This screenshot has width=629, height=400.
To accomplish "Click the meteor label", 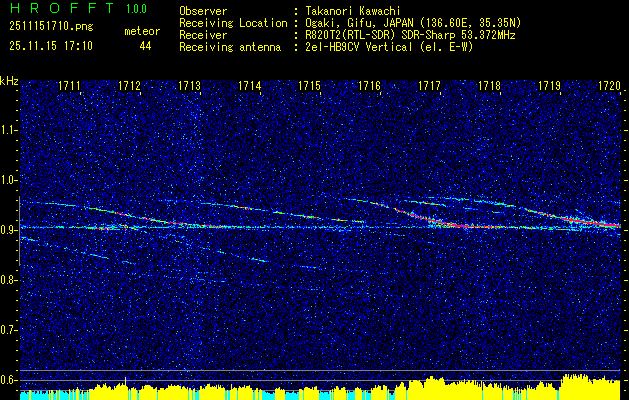I will point(142,31).
